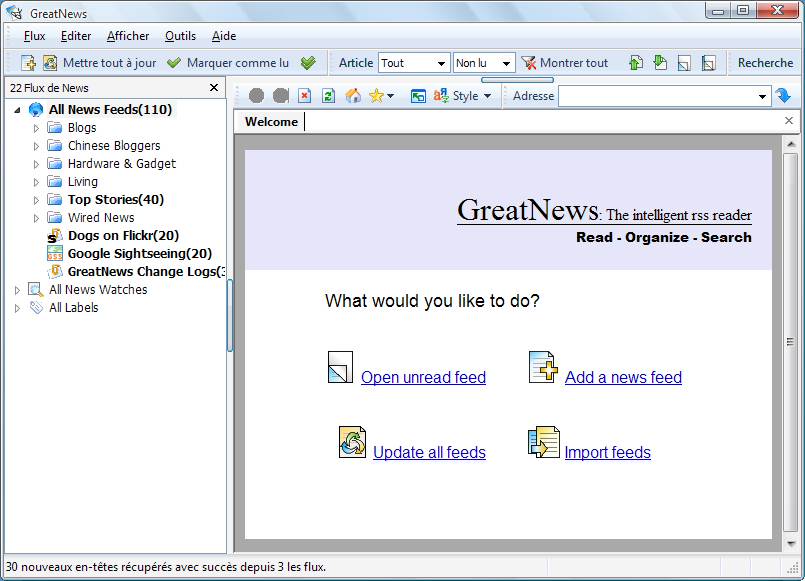
Task: Click the double green checkmark icon
Action: (x=308, y=63)
